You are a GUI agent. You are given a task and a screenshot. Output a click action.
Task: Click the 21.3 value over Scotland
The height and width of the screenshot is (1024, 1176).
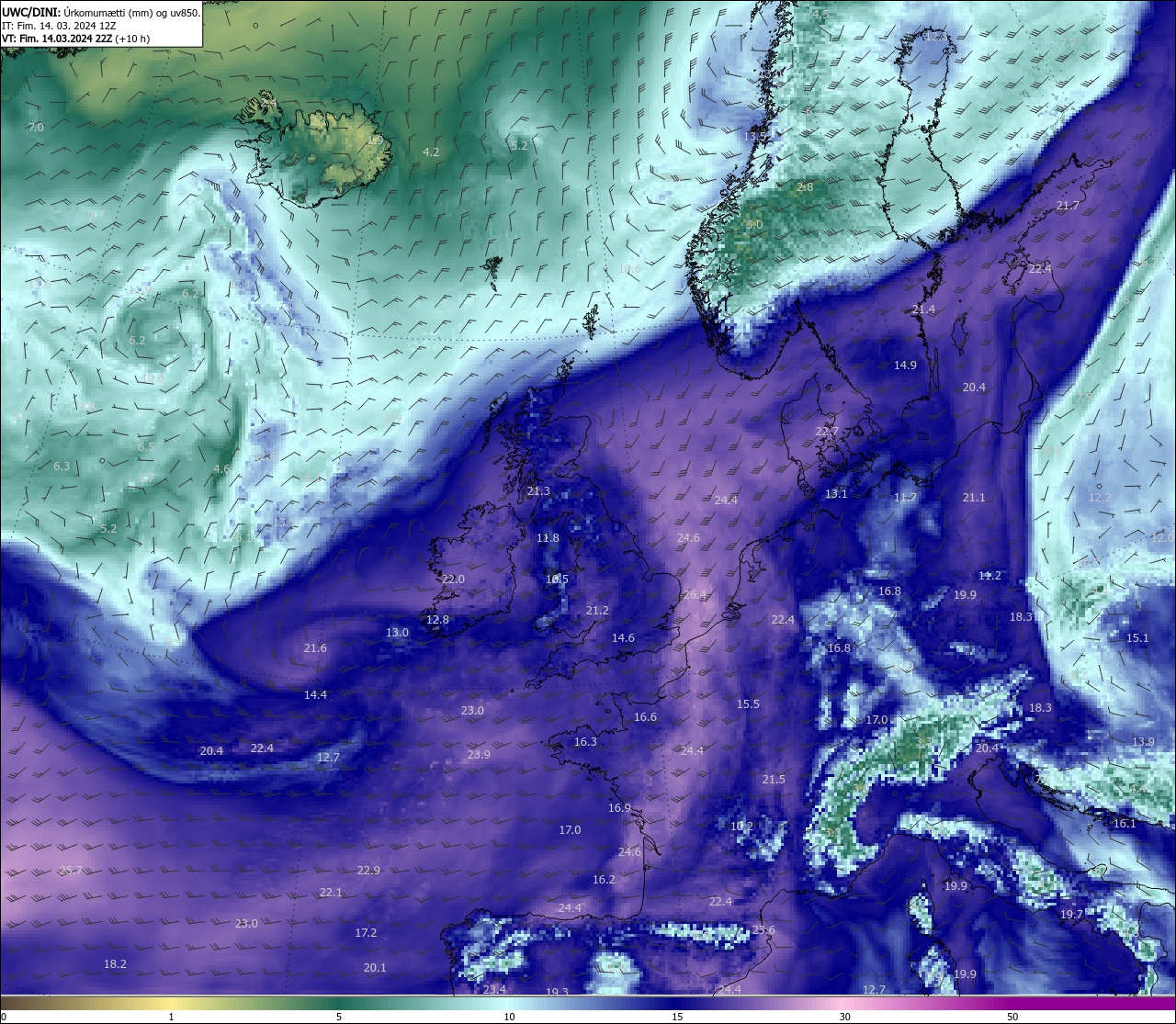pyautogui.click(x=538, y=490)
